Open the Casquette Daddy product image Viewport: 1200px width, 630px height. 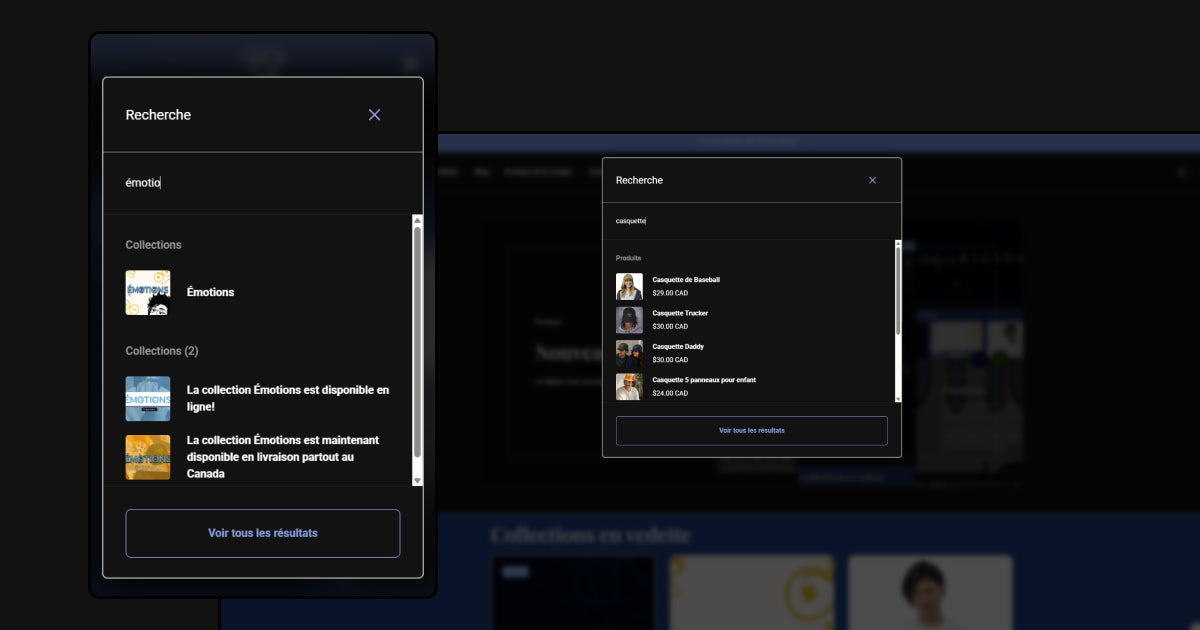pyautogui.click(x=629, y=353)
